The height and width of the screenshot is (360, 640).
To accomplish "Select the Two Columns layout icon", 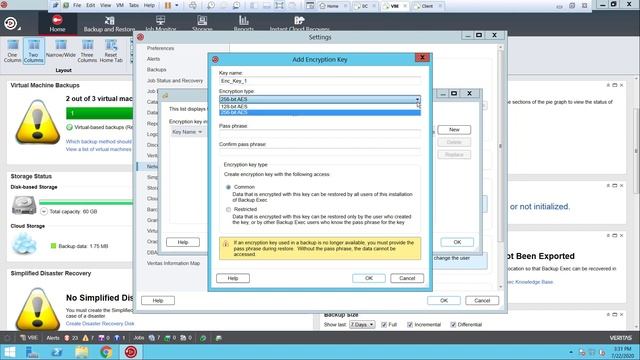I will (x=33, y=51).
